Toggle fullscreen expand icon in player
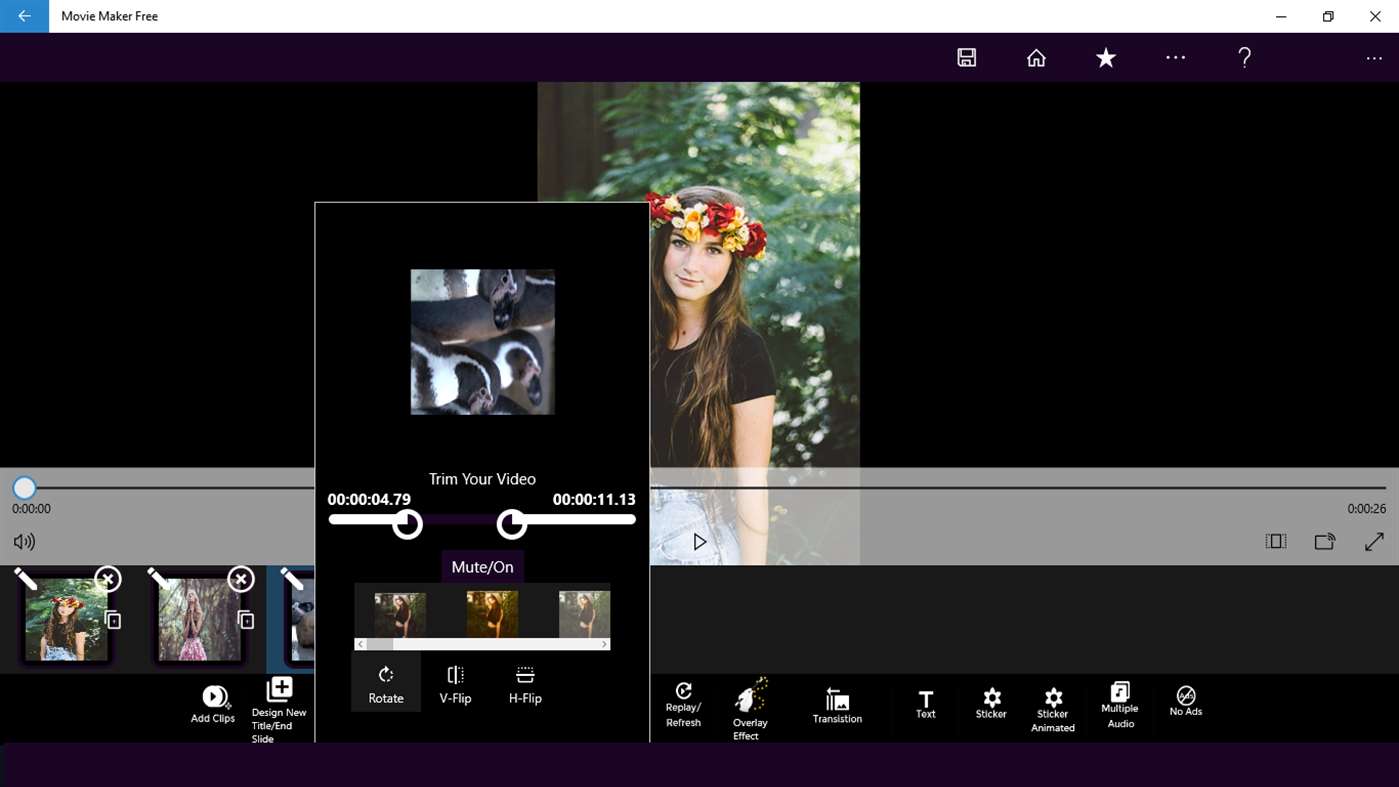The height and width of the screenshot is (787, 1399). [x=1374, y=541]
